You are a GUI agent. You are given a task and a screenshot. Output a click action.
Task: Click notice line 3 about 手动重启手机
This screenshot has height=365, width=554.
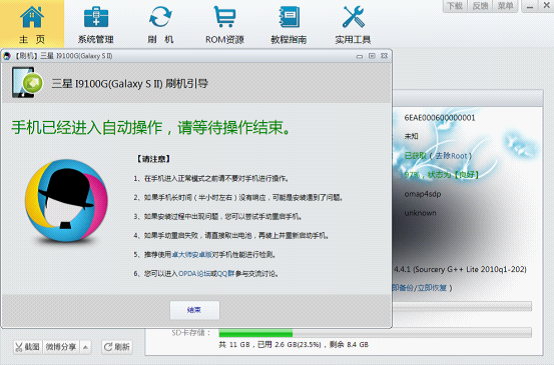[218, 217]
